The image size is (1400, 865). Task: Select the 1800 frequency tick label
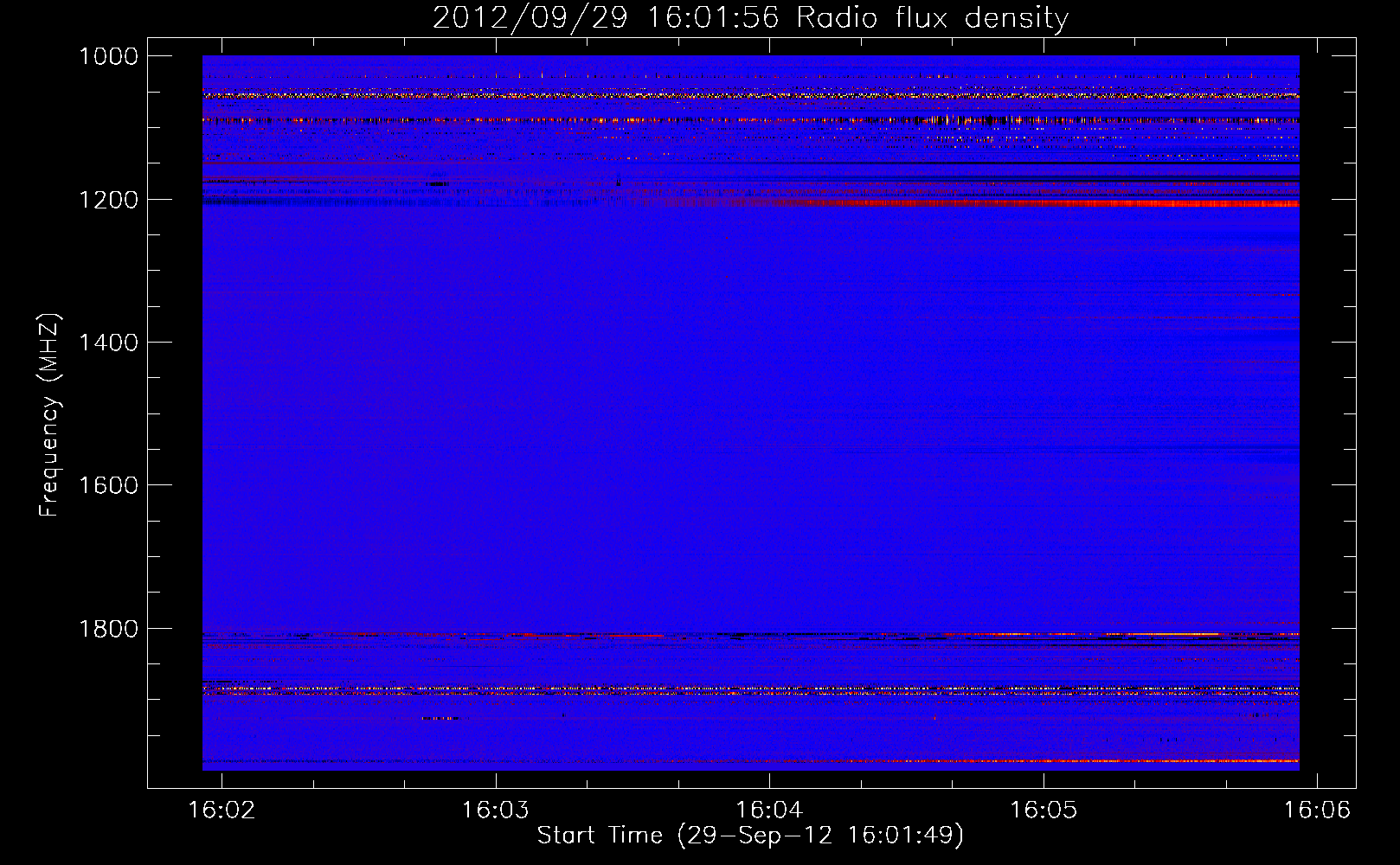(108, 629)
